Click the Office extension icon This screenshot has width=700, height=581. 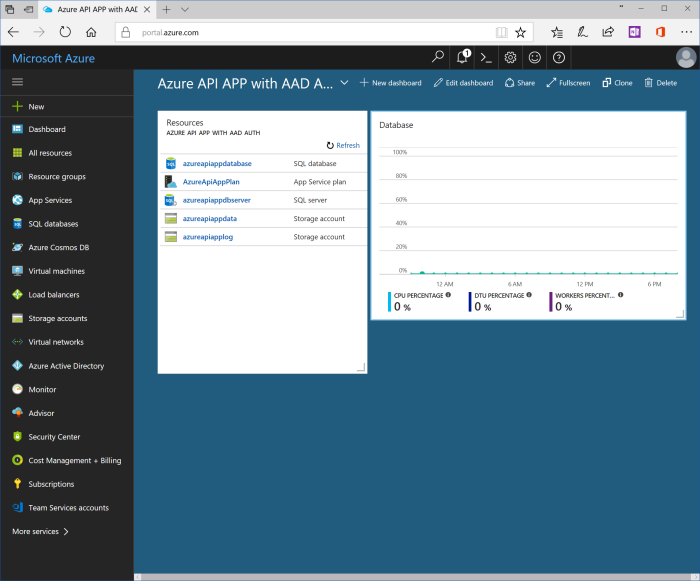coord(661,32)
